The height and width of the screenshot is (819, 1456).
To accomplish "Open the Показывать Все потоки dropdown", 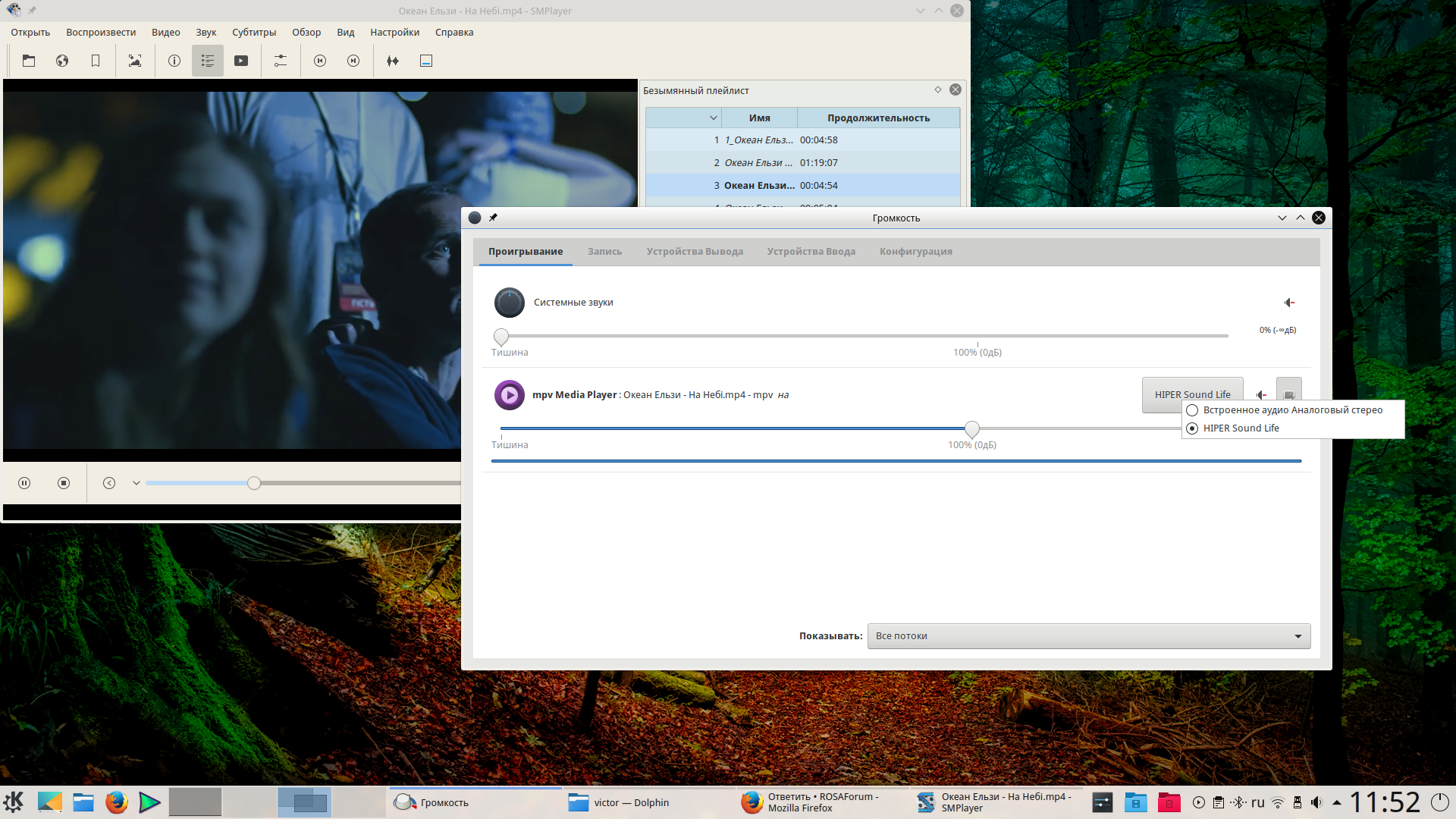I will (1088, 636).
